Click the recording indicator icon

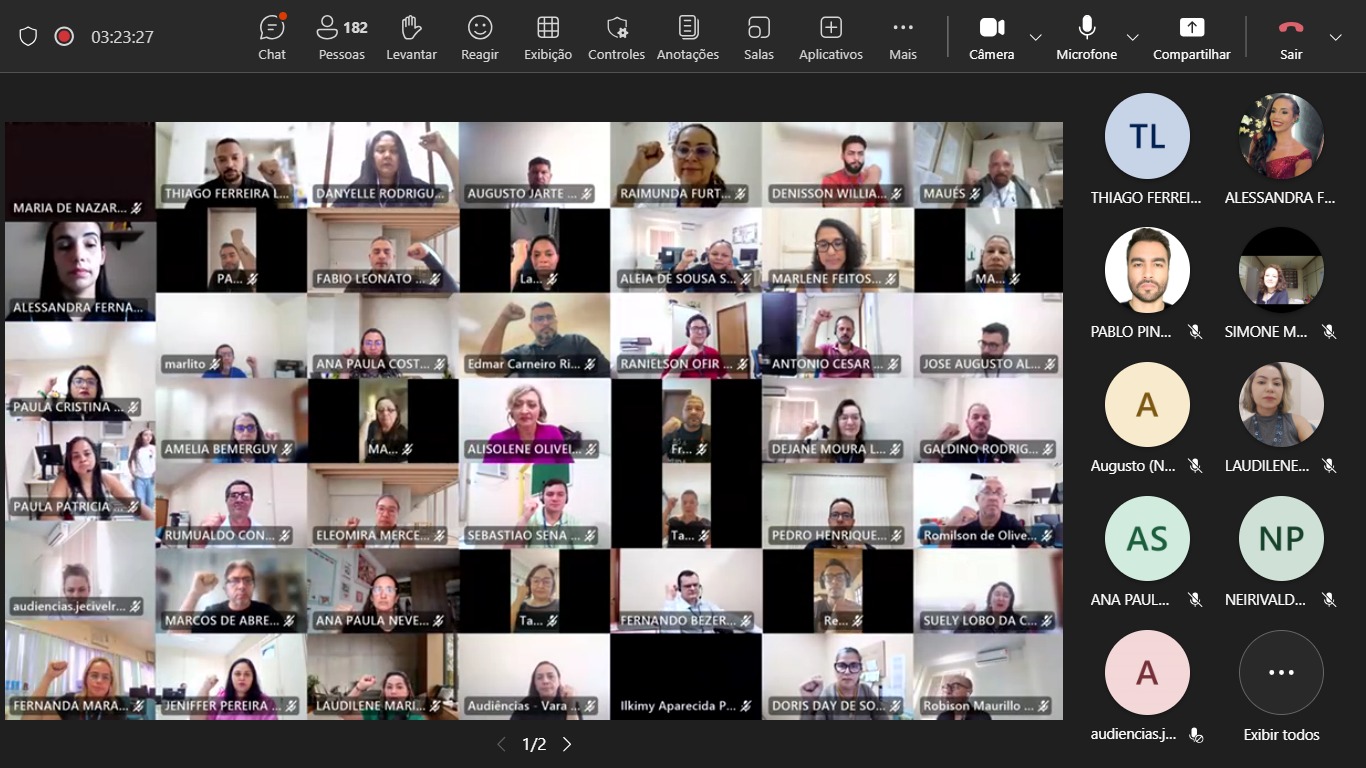click(x=64, y=37)
